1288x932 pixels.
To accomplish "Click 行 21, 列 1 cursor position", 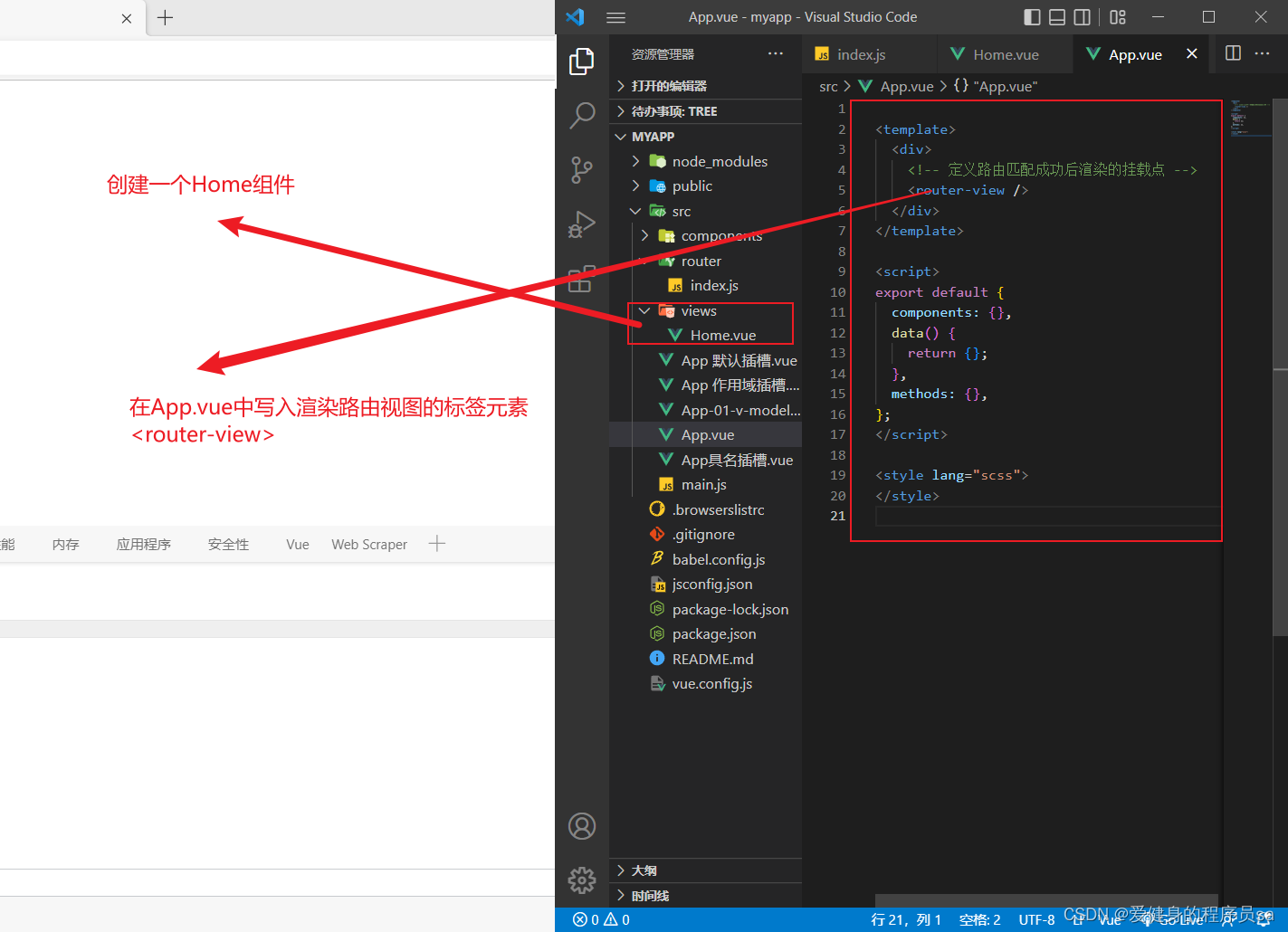I will [905, 919].
